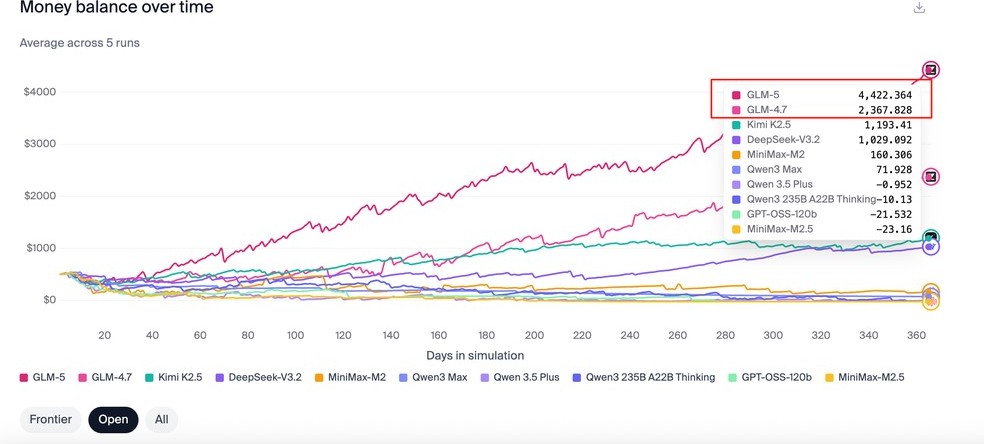Click MiniMax-M2.5 color swatch in bottom legend
Viewport: 984px width, 444px height.
point(828,377)
